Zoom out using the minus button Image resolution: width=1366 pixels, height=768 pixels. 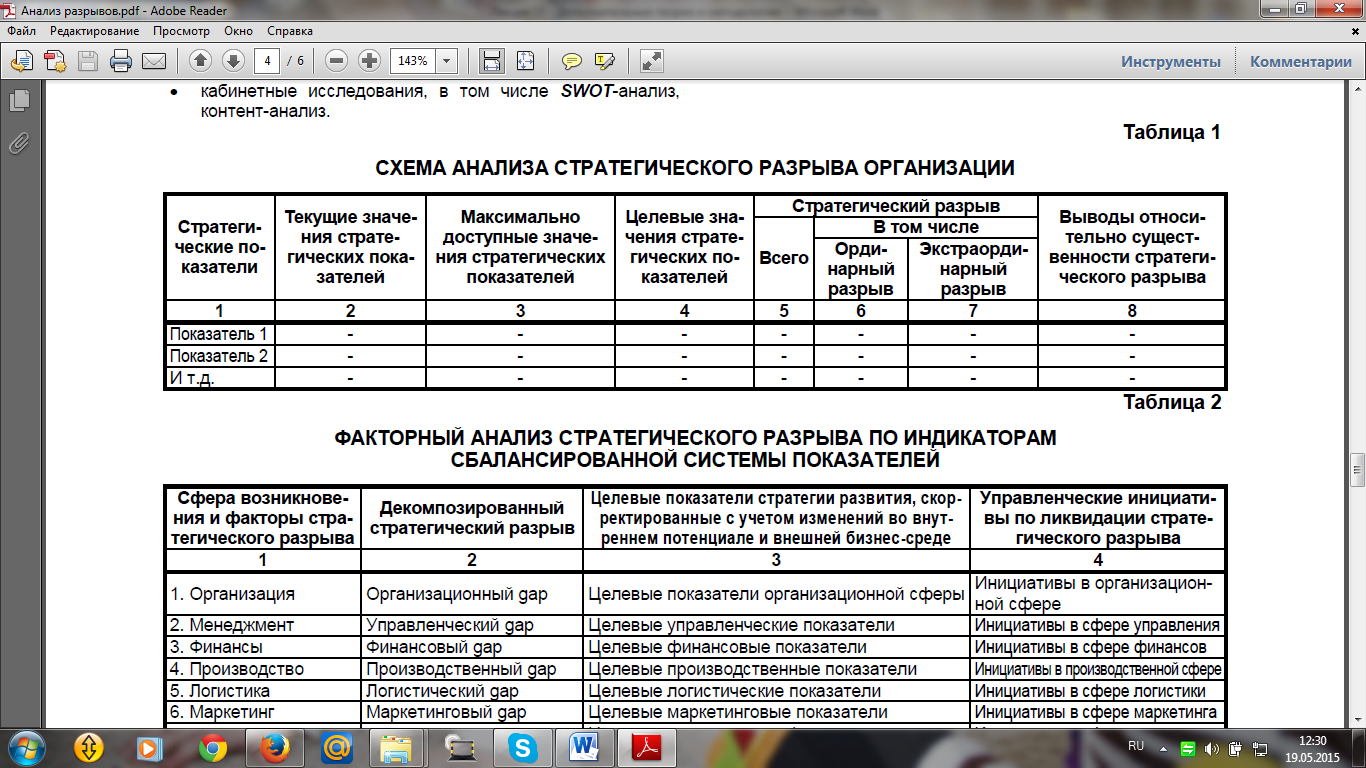[337, 61]
